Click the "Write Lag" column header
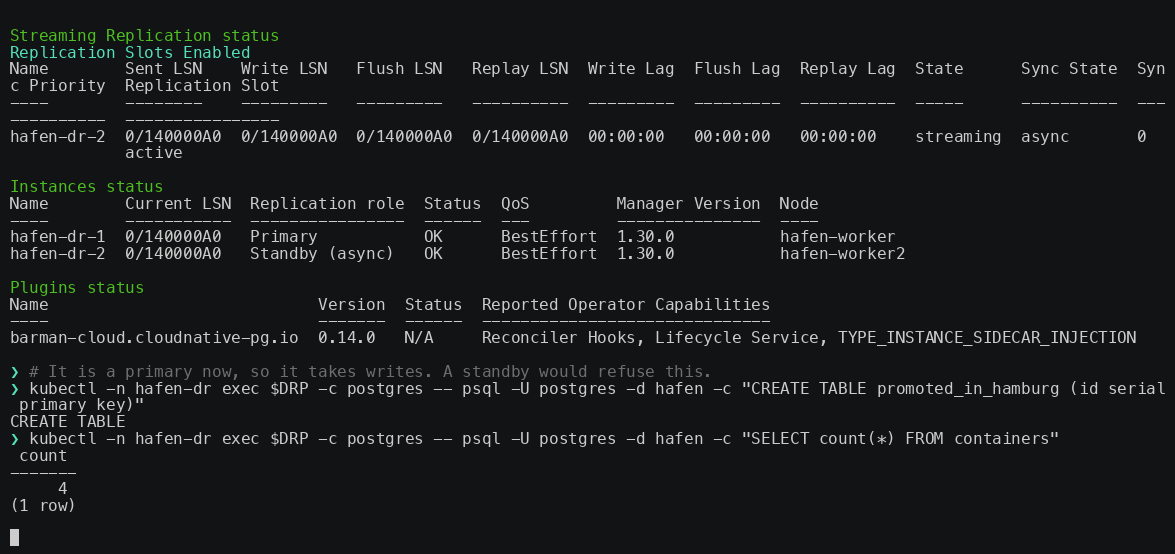1175x554 pixels. pyautogui.click(x=630, y=69)
